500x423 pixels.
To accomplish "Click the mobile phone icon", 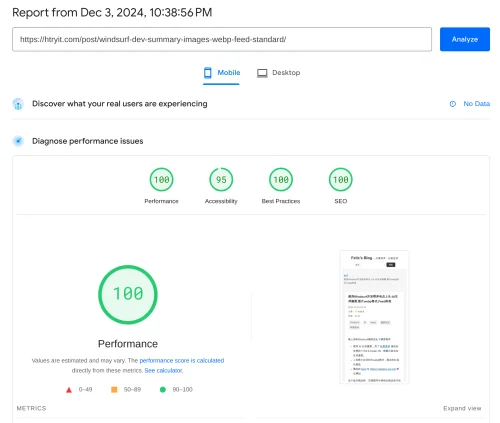I will pos(208,73).
